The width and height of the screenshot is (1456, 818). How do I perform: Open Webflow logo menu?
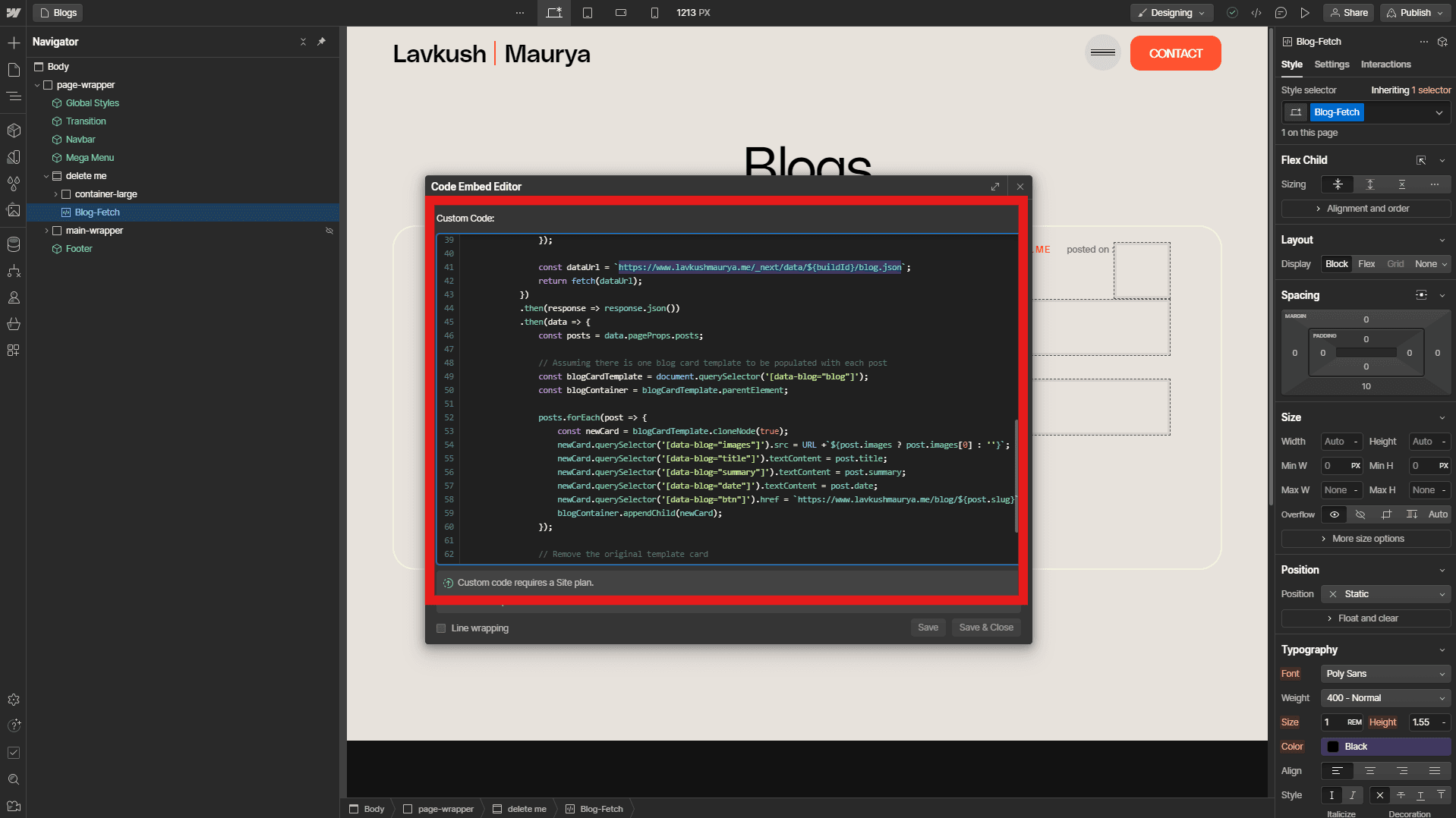point(14,13)
